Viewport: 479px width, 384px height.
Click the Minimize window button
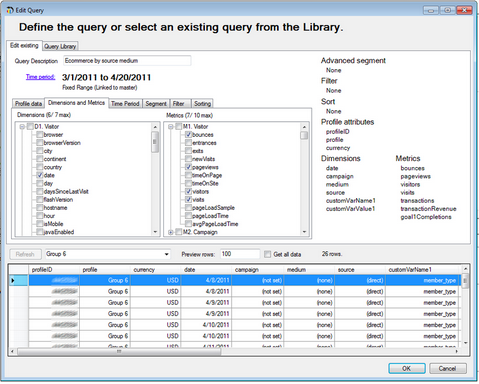[431, 10]
